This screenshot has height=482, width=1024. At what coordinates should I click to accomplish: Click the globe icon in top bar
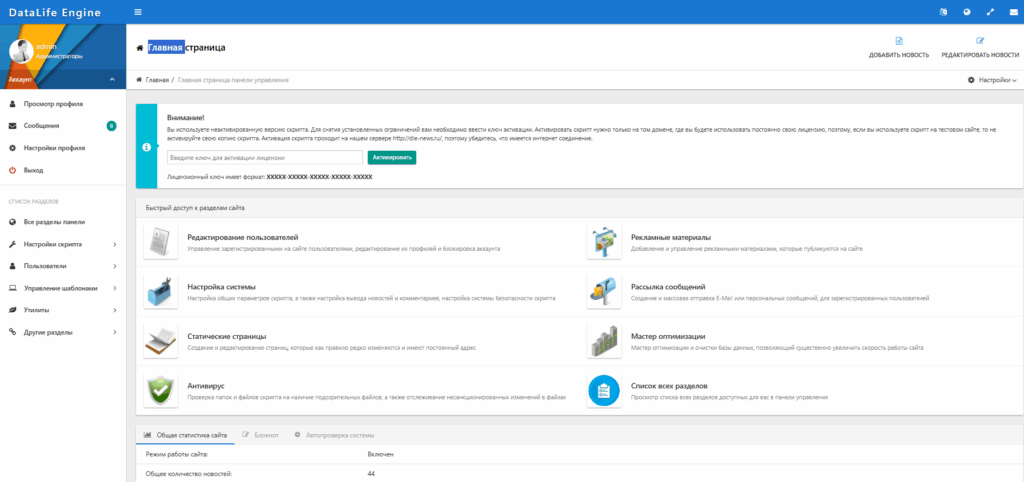[966, 12]
